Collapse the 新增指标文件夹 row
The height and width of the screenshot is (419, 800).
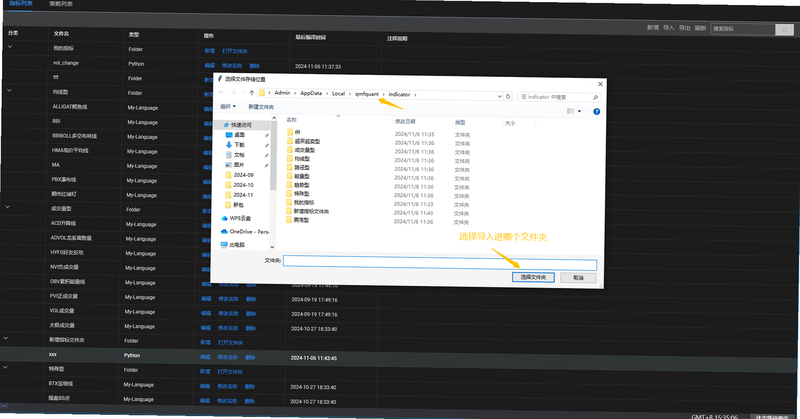tap(6, 338)
